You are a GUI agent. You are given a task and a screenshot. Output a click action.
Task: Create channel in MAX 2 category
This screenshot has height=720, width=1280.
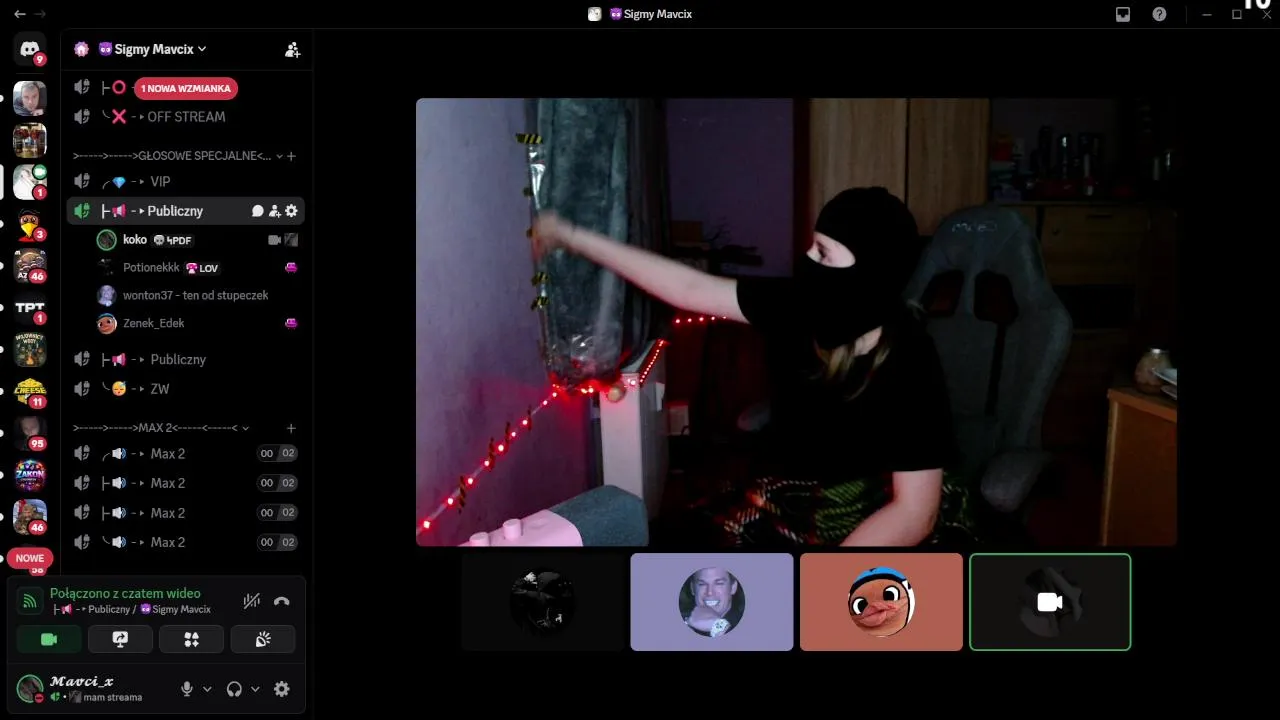coord(291,428)
